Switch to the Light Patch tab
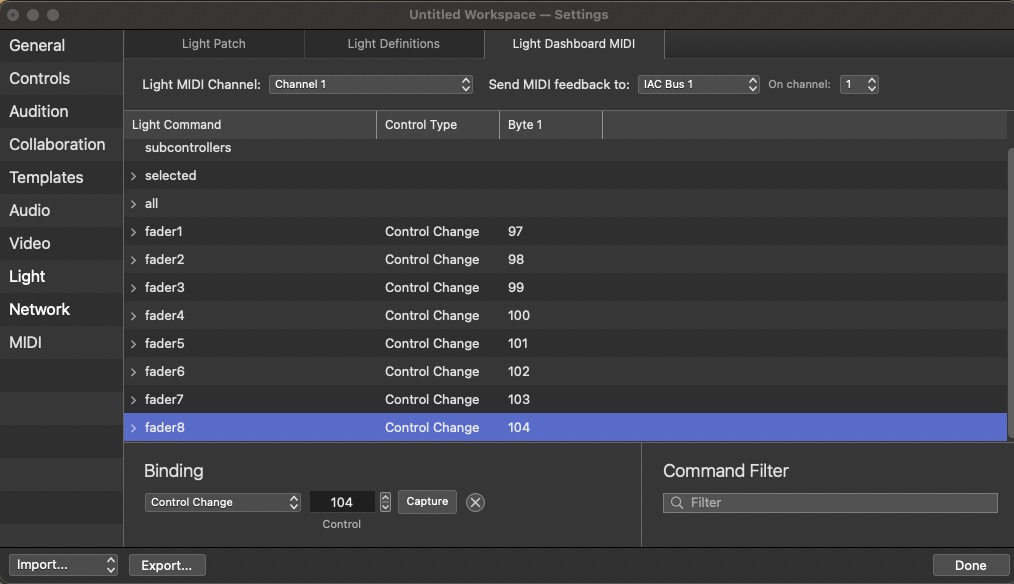 point(213,44)
